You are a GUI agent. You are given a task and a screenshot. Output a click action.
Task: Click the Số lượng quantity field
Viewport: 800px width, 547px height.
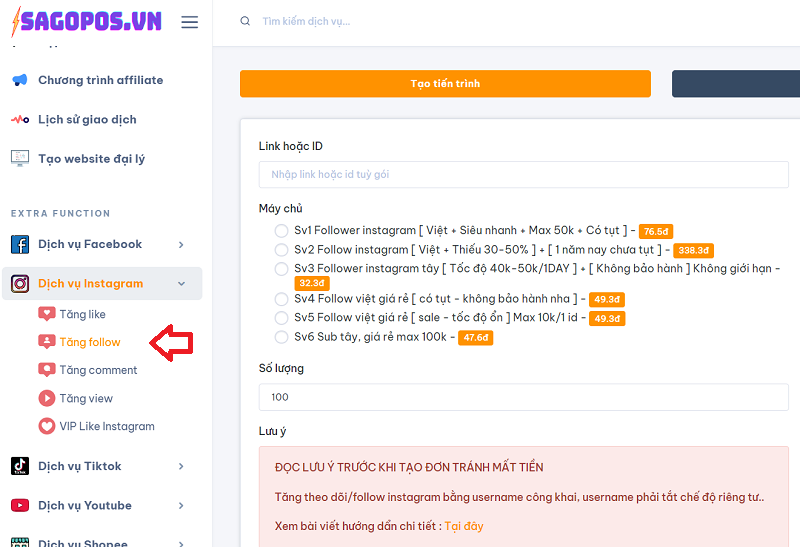click(x=523, y=397)
